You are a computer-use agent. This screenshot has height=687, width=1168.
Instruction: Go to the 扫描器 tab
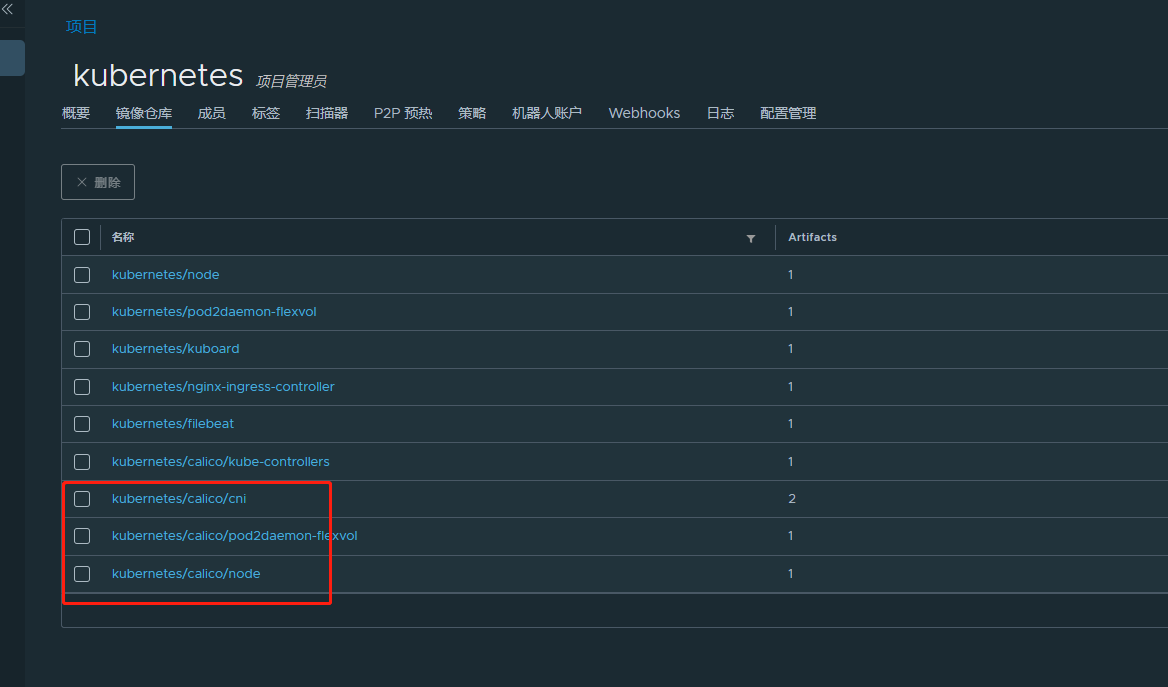click(327, 113)
